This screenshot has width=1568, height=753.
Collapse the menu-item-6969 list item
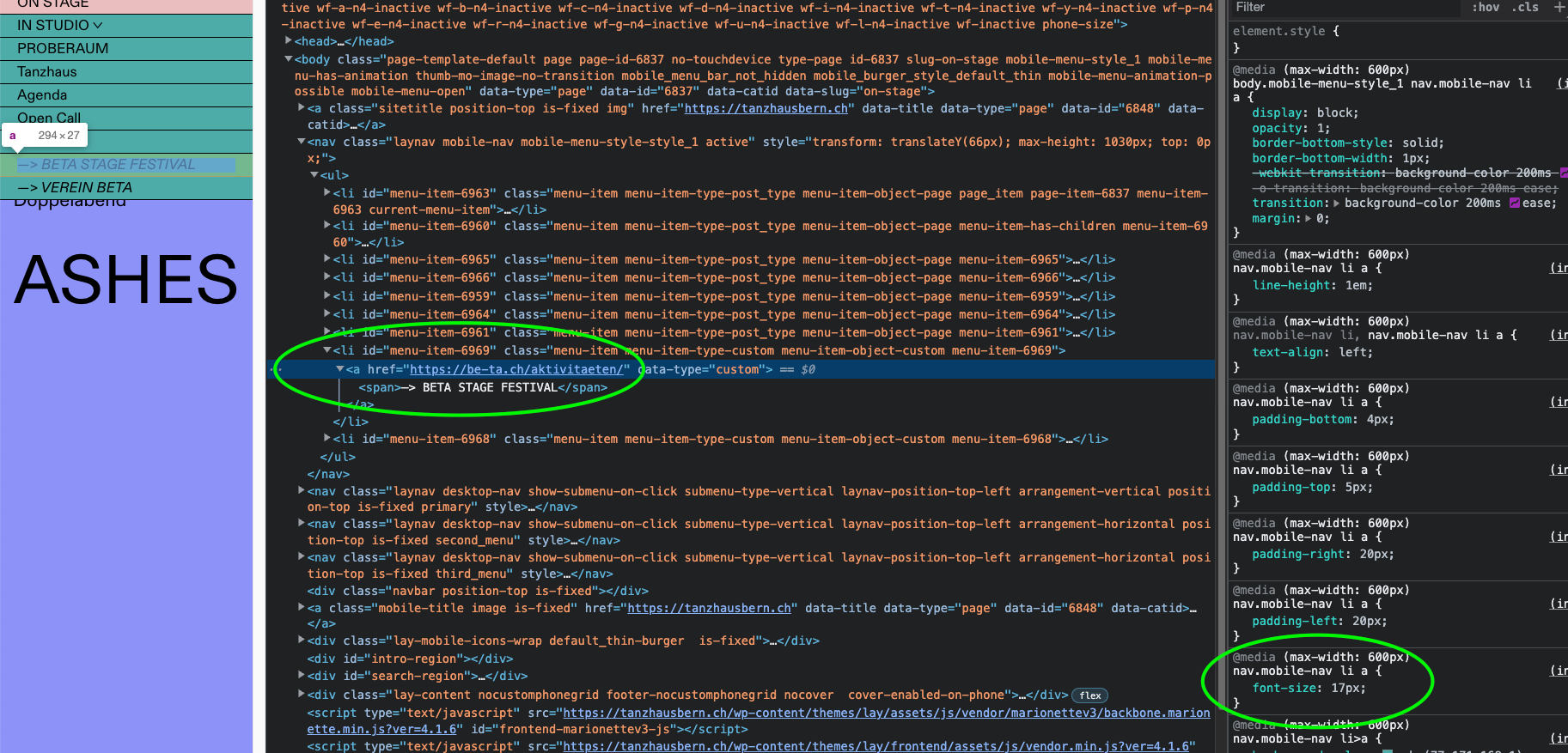[327, 350]
